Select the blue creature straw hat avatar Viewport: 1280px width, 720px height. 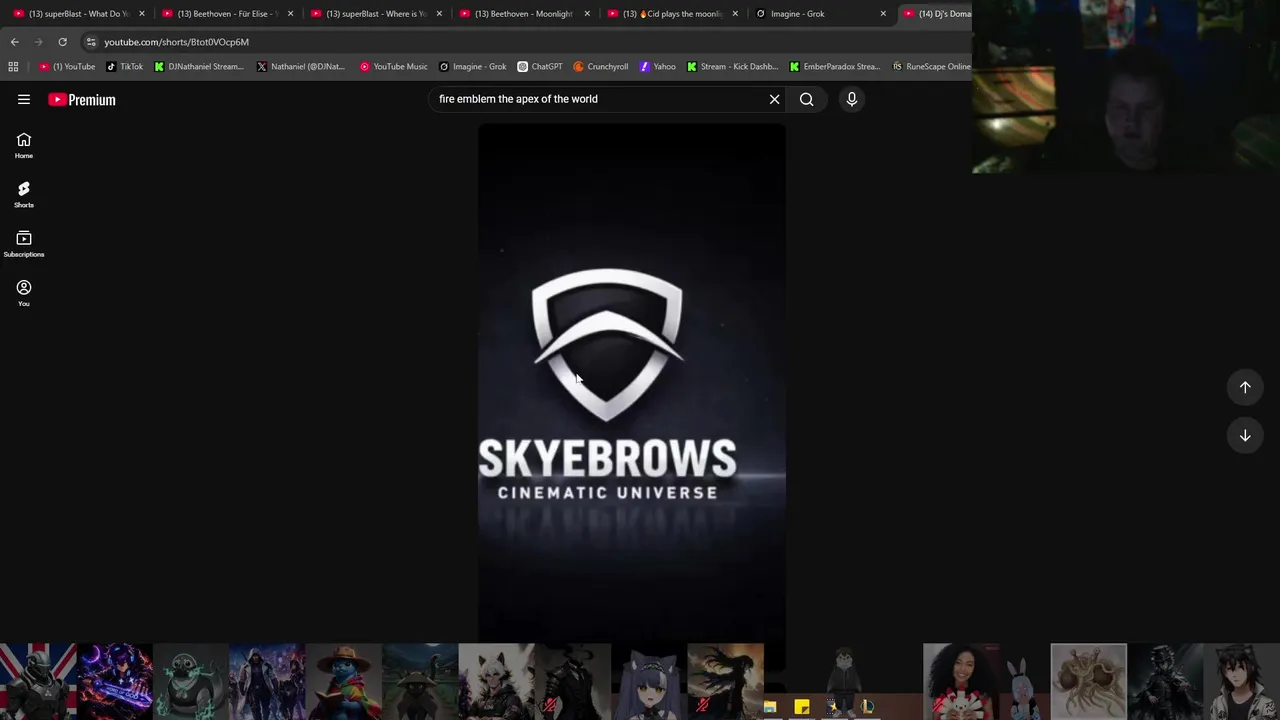[343, 681]
